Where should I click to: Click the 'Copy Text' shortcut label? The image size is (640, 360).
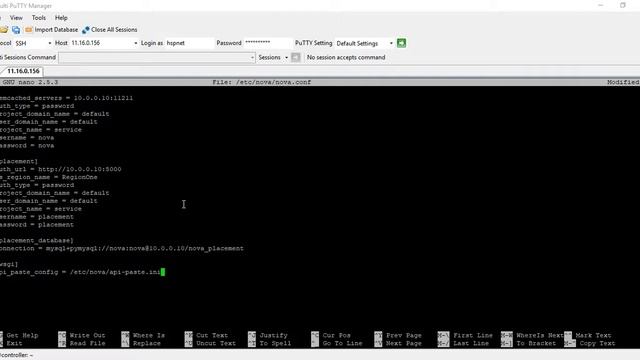[x=597, y=343]
